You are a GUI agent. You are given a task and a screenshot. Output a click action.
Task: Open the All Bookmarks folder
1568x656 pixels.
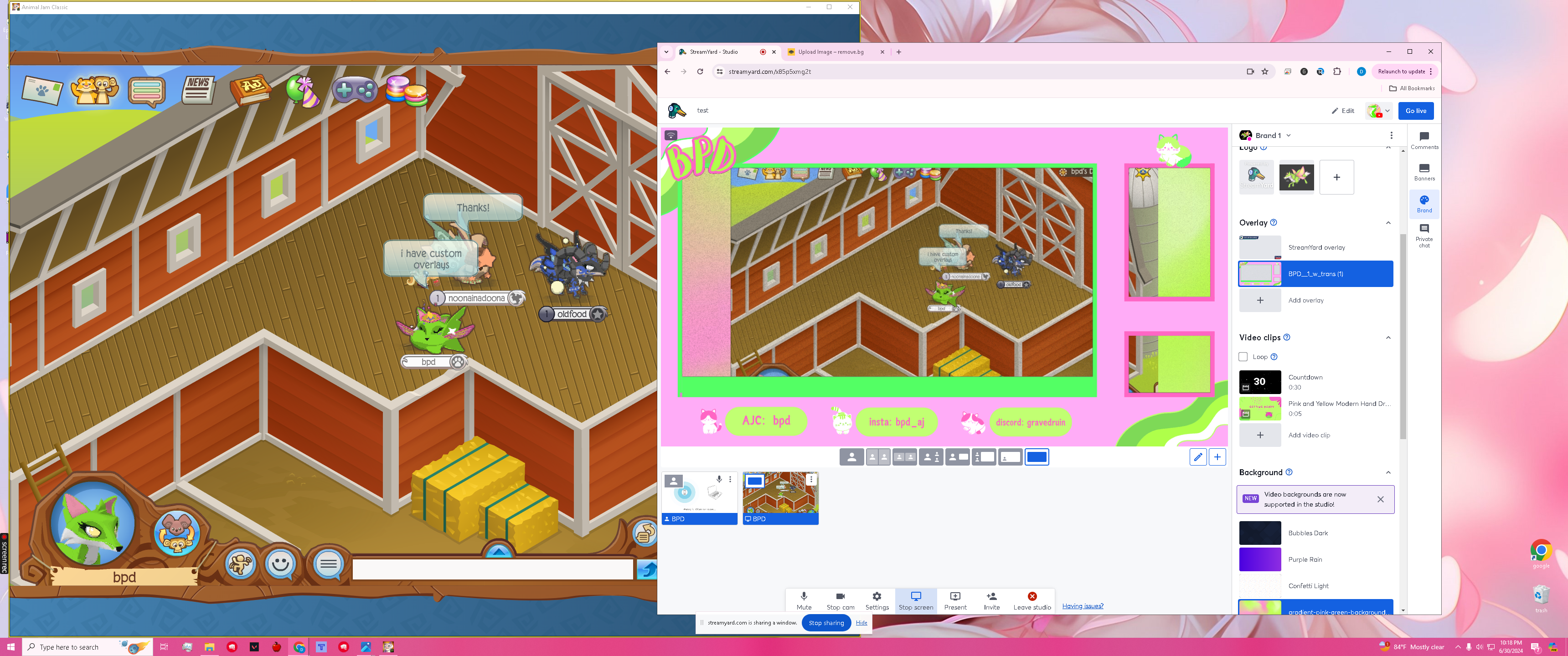(x=1412, y=88)
